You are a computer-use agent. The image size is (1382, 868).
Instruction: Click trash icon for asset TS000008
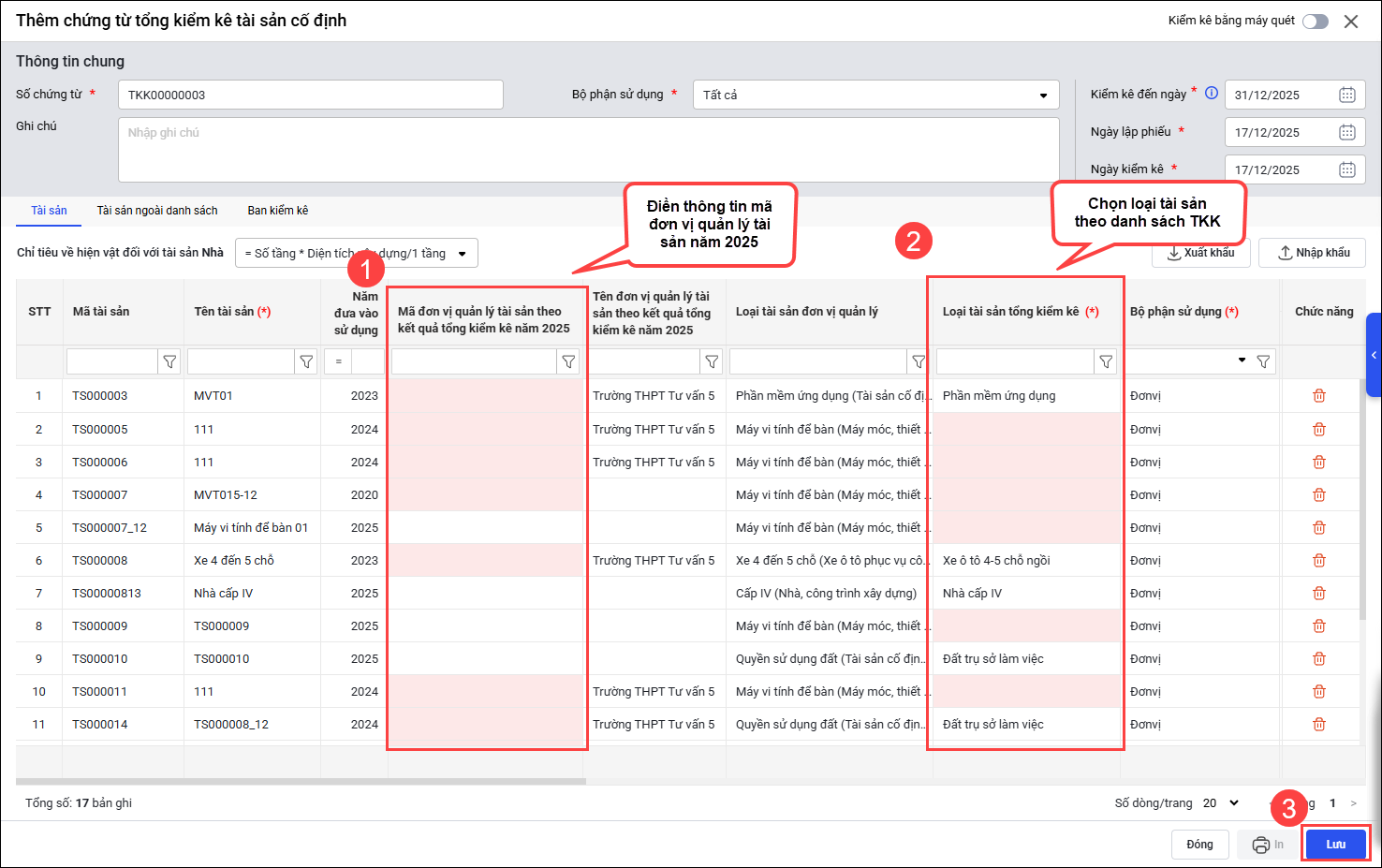coord(1318,560)
